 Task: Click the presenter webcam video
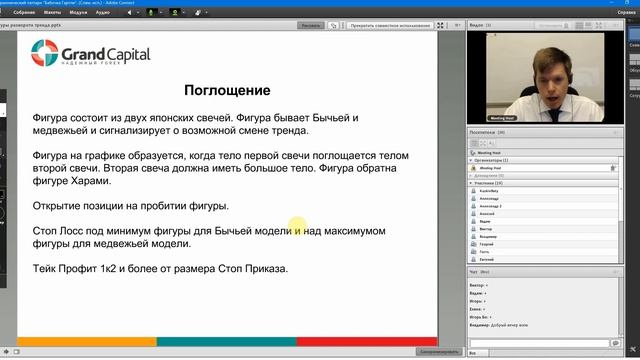tap(545, 78)
